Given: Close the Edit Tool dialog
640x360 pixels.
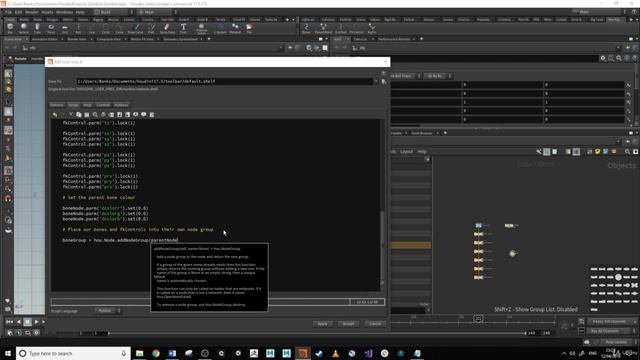Looking at the screenshot, I should click(385, 62).
